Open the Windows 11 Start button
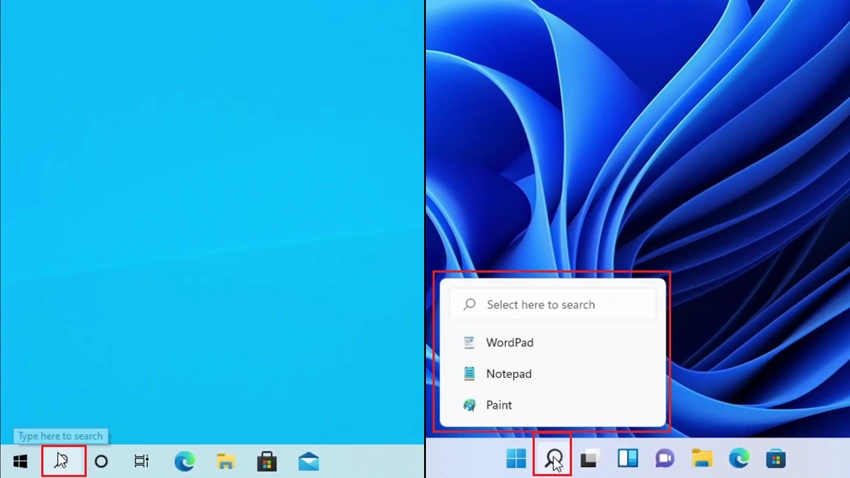850x478 pixels. point(516,458)
